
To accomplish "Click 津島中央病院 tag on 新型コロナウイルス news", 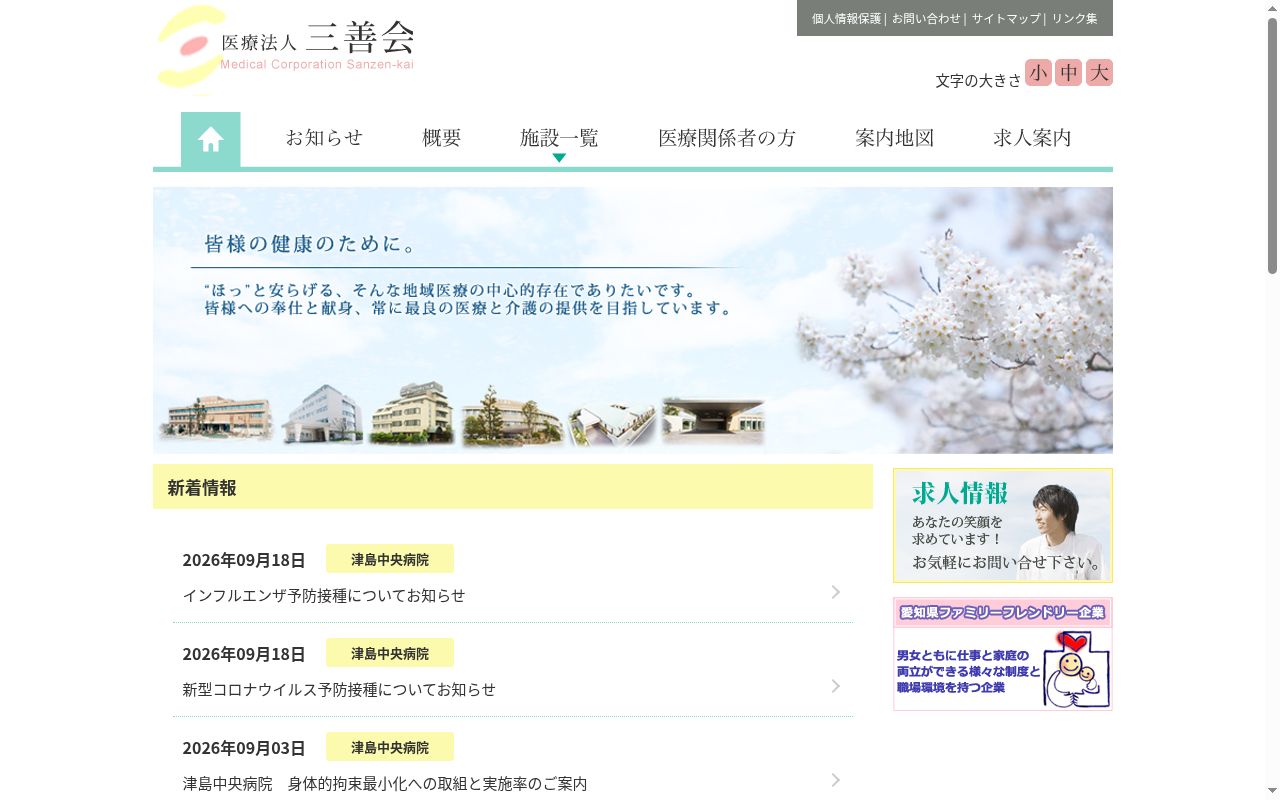I will coord(390,653).
